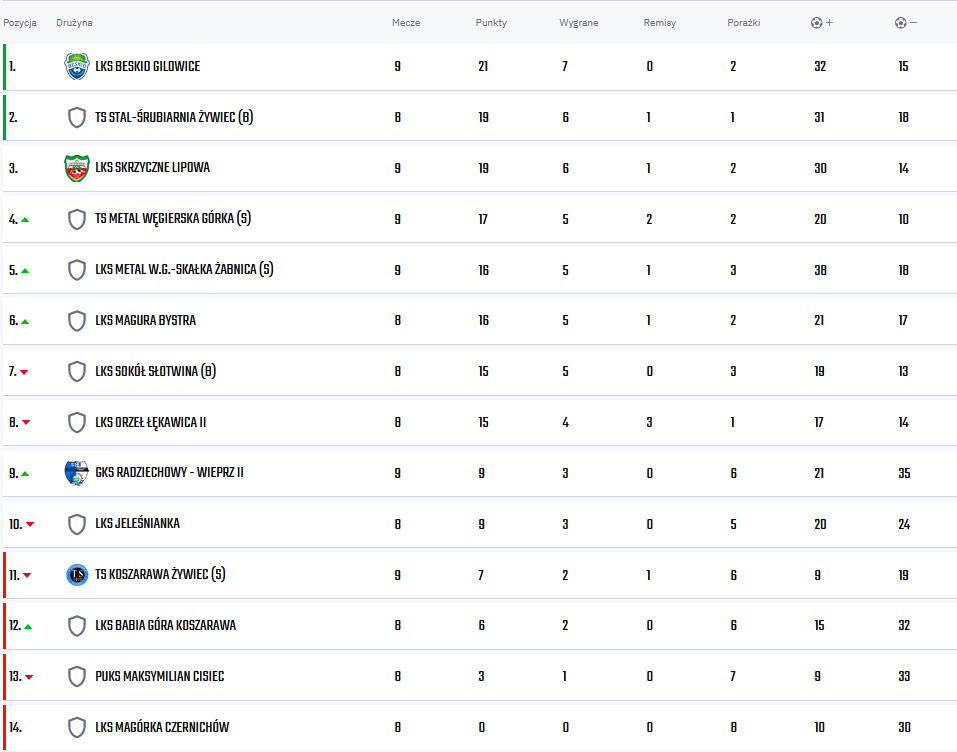The height and width of the screenshot is (752, 957).
Task: Click Skrzyczne Lipowa's 30 goals scored value
Action: point(820,168)
